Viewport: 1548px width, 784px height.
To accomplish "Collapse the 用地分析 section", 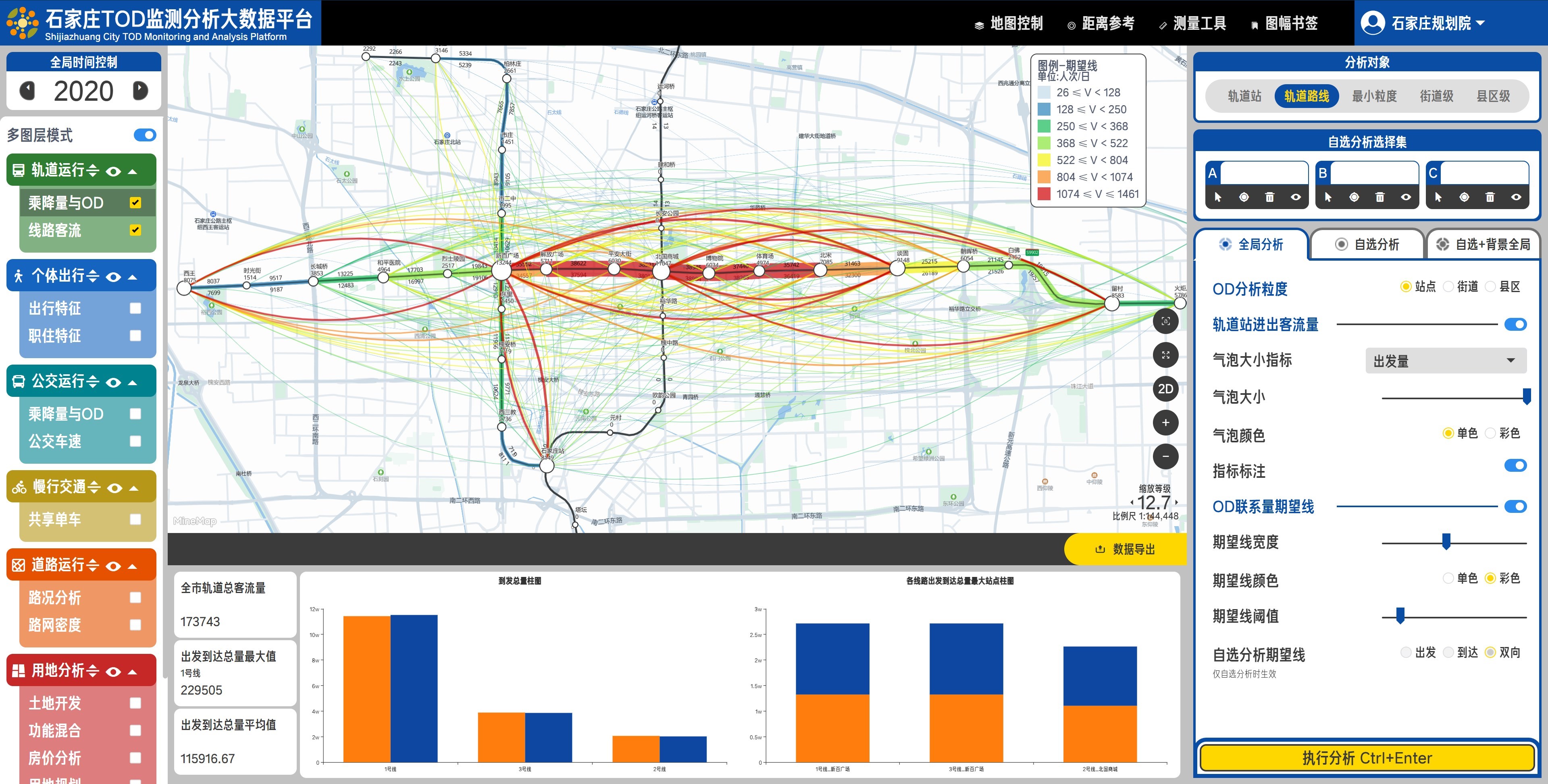I will coord(133,672).
